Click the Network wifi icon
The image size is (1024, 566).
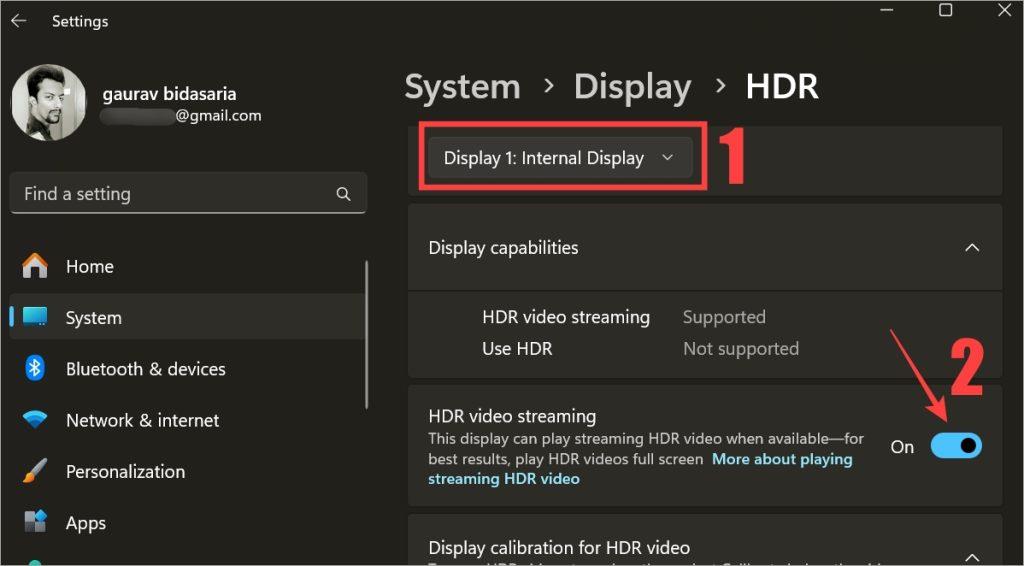35,420
